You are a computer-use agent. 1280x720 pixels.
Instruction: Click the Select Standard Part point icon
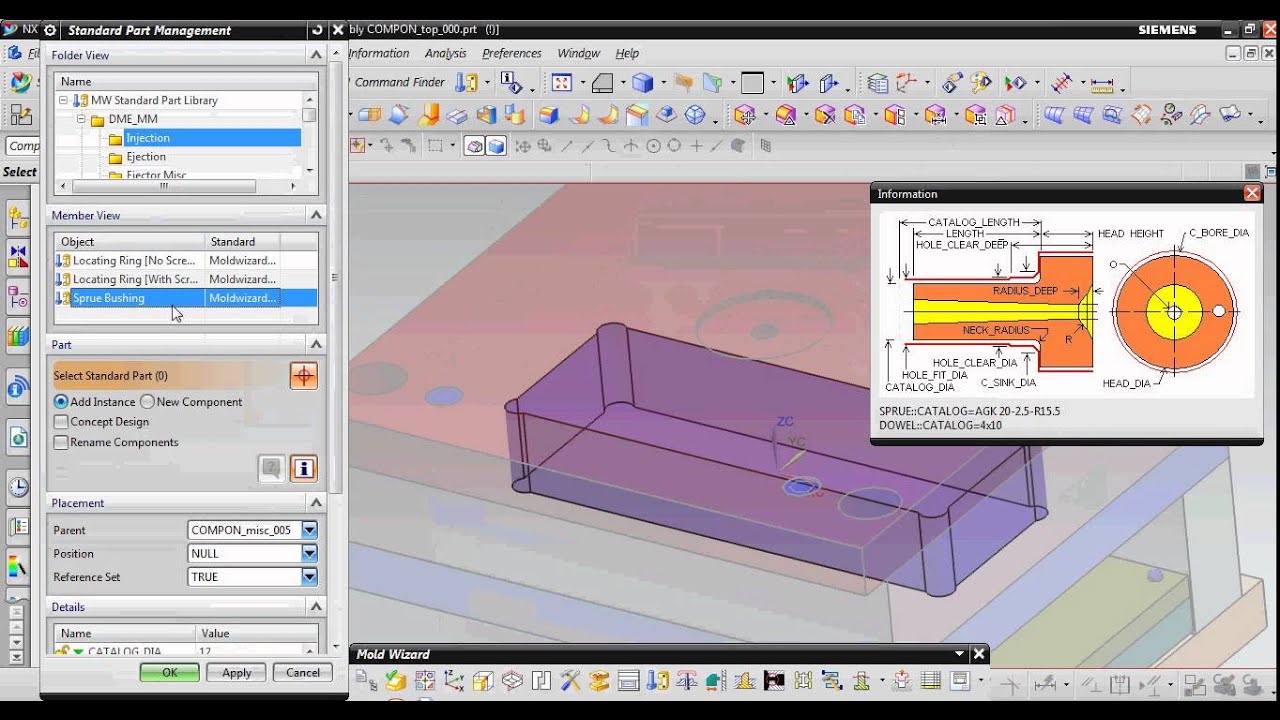click(304, 376)
